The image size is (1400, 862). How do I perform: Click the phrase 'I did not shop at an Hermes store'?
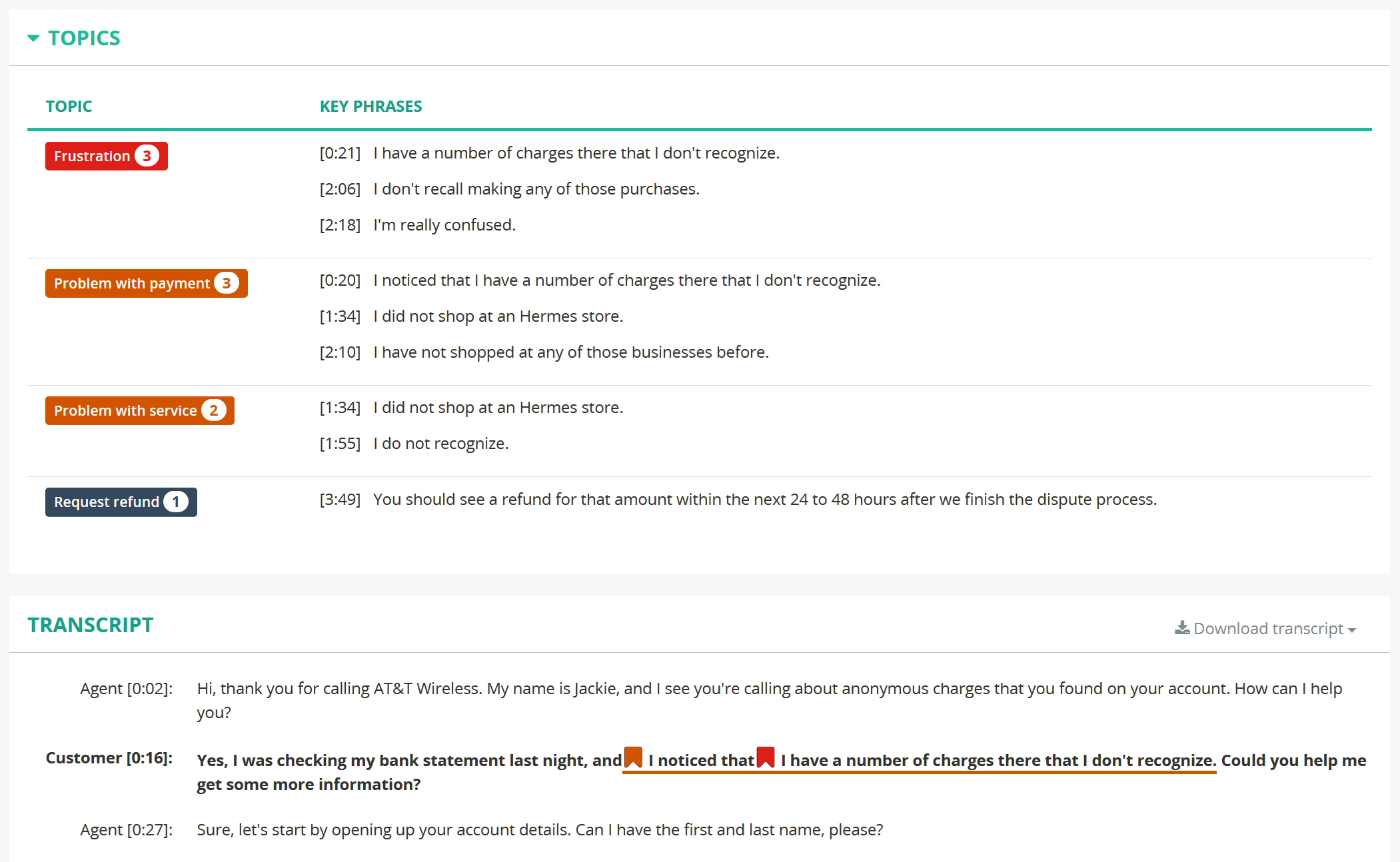point(498,316)
